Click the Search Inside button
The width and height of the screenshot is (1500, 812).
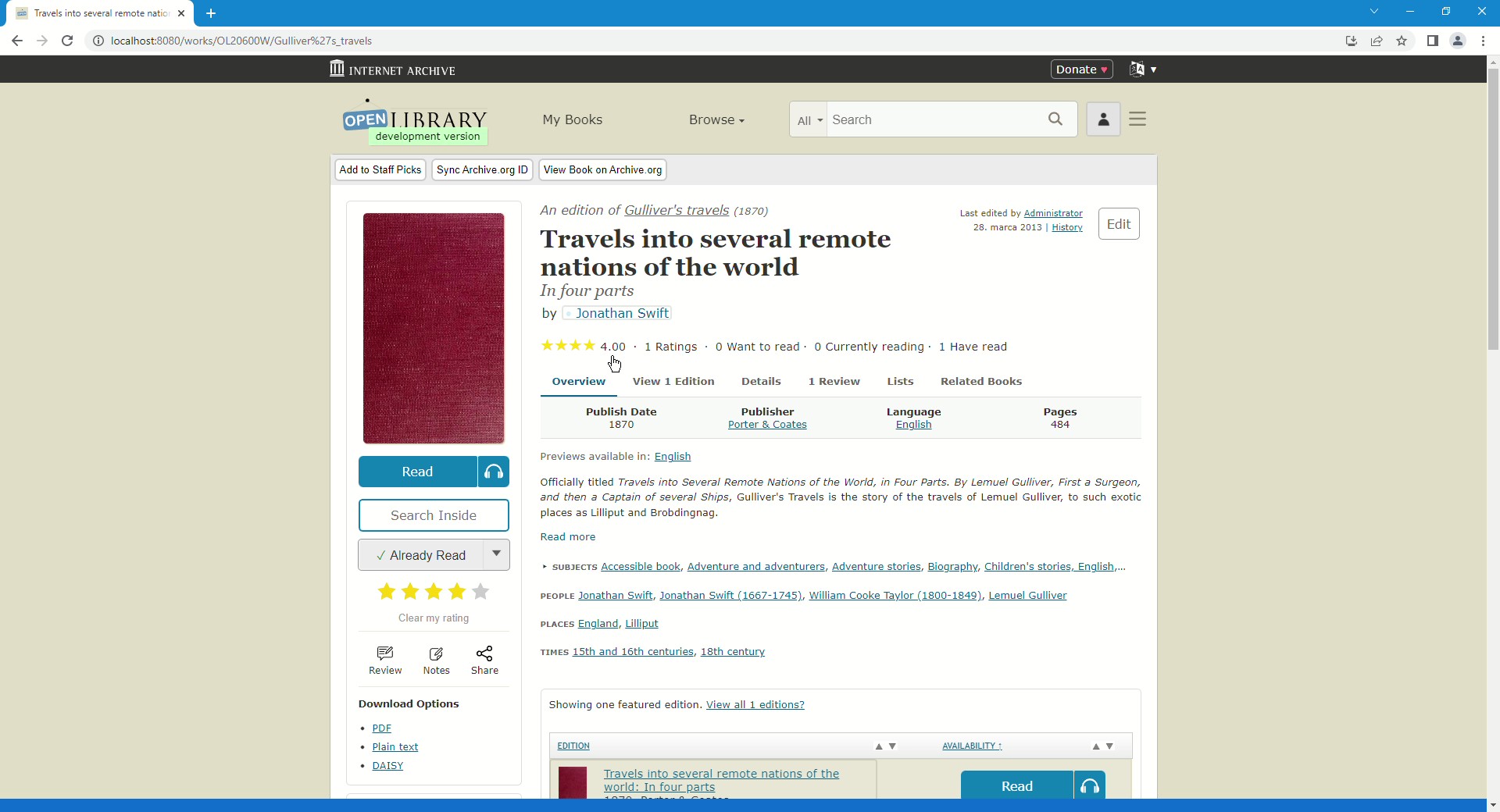pos(434,515)
